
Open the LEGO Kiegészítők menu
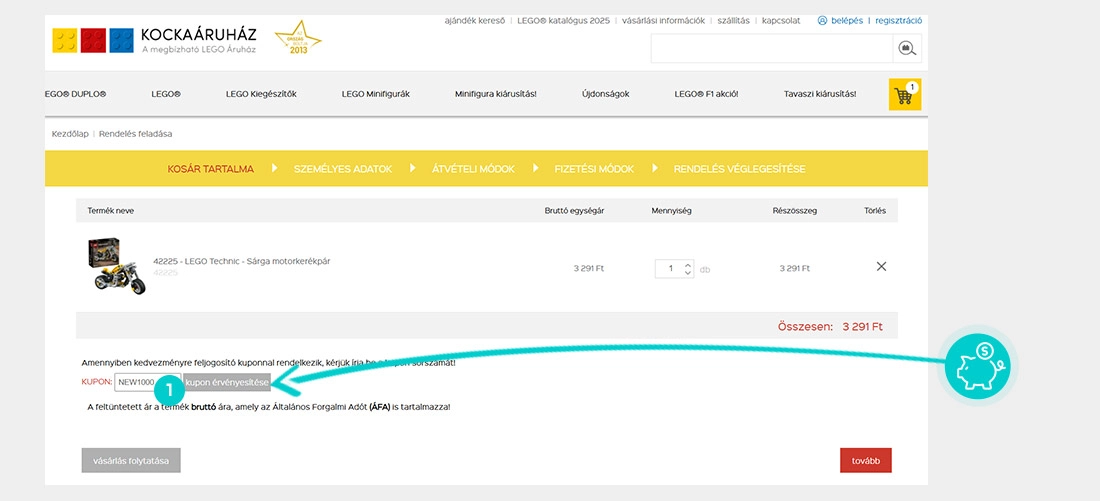[x=261, y=94]
